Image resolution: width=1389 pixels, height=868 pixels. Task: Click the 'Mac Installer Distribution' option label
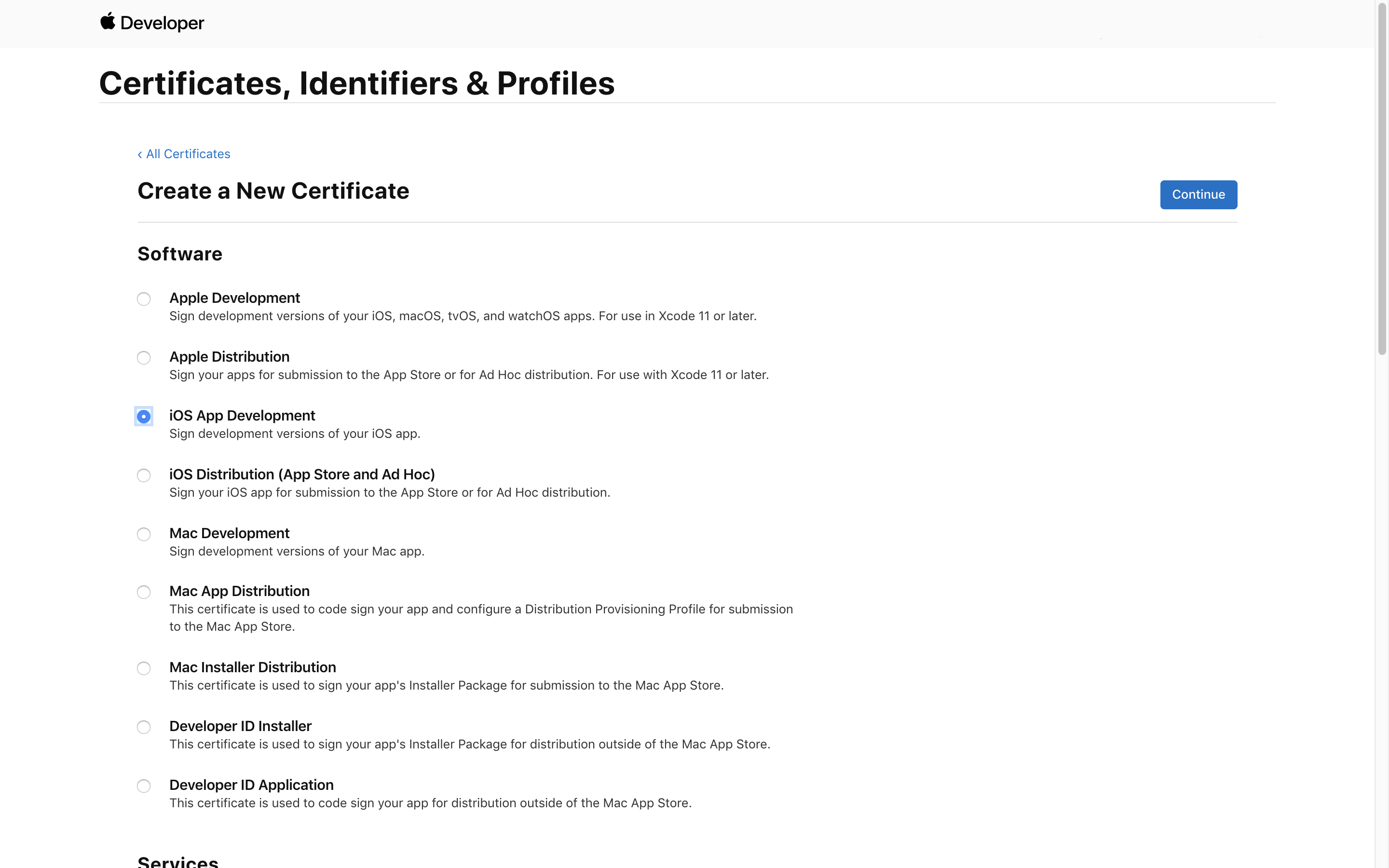coord(253,667)
